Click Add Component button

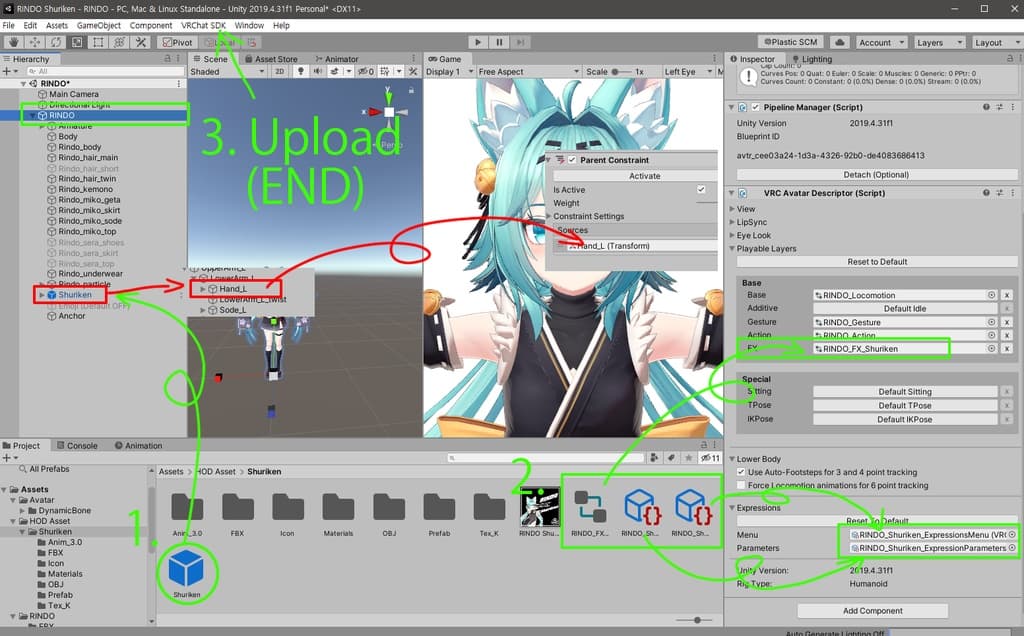(872, 611)
